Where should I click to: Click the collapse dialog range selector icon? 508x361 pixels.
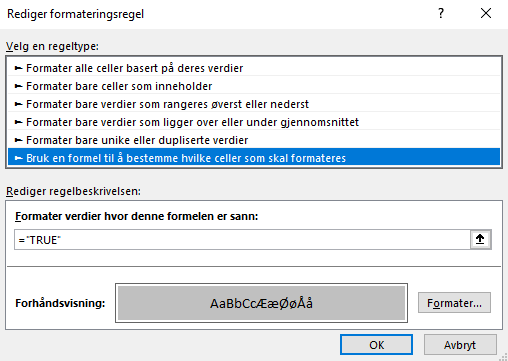coord(480,239)
